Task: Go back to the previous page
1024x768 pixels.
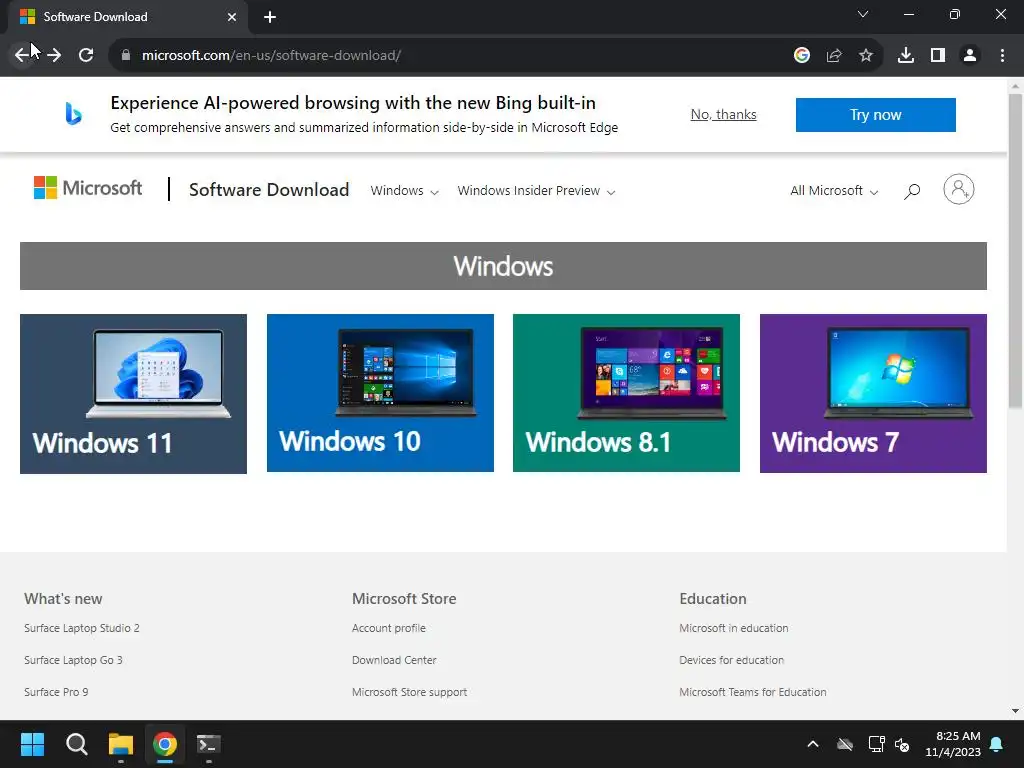Action: pyautogui.click(x=22, y=55)
